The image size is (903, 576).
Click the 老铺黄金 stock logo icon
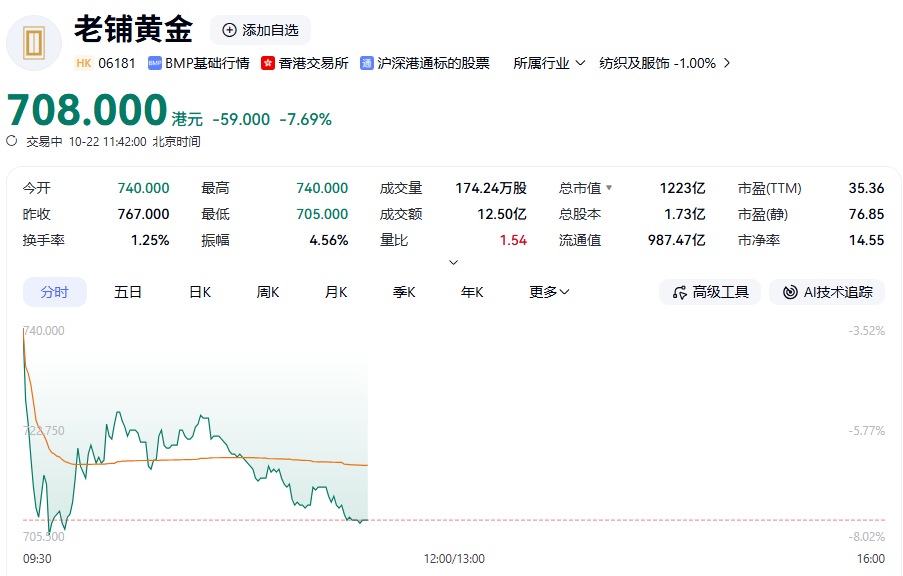point(35,44)
